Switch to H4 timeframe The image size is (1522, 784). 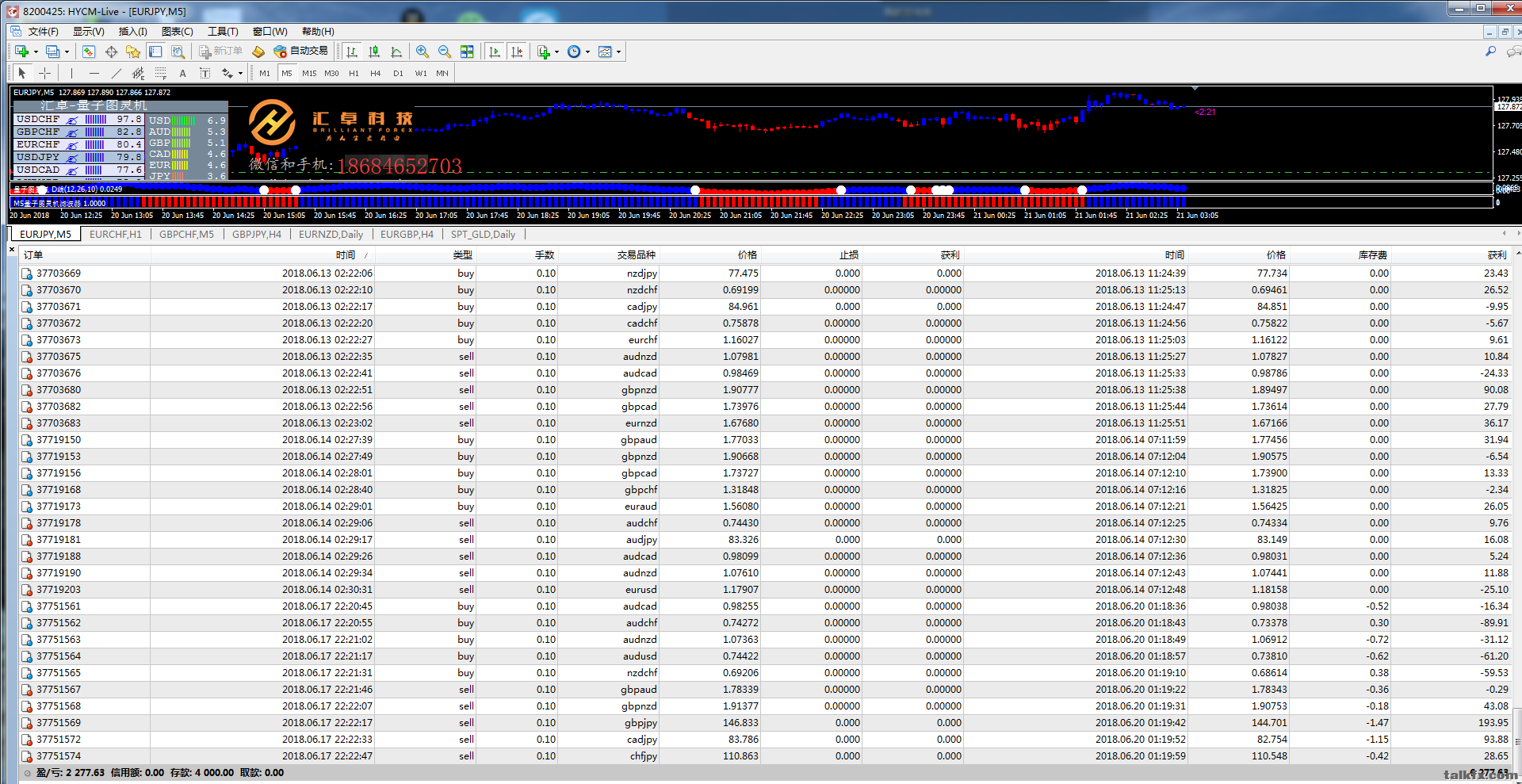click(x=376, y=73)
